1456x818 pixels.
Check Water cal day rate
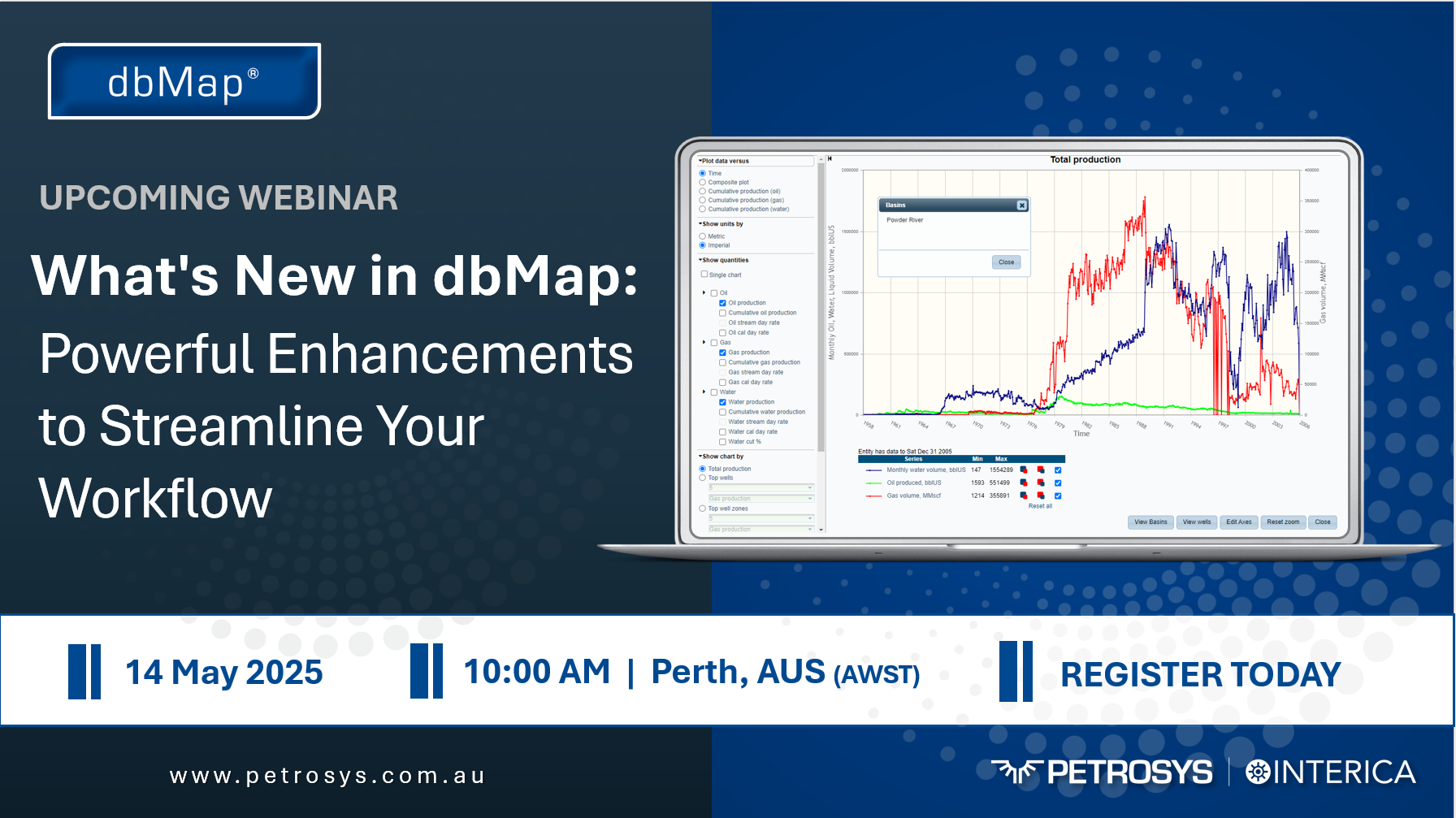click(722, 431)
